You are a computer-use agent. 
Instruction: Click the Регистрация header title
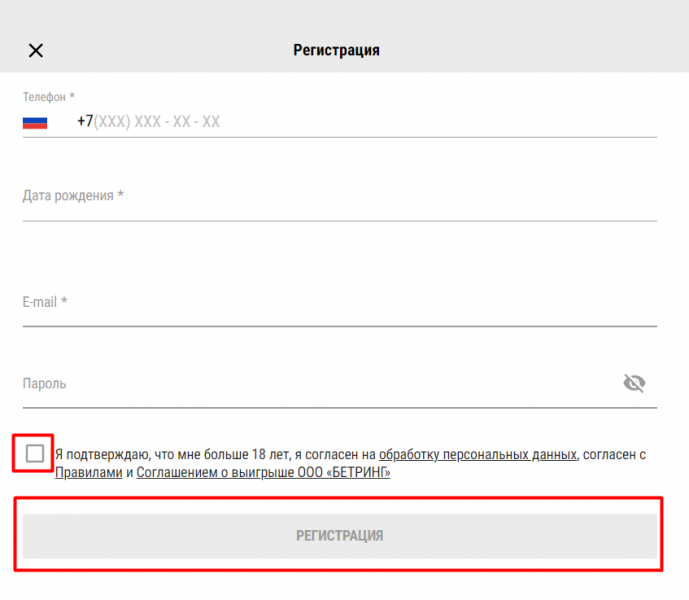tap(336, 51)
